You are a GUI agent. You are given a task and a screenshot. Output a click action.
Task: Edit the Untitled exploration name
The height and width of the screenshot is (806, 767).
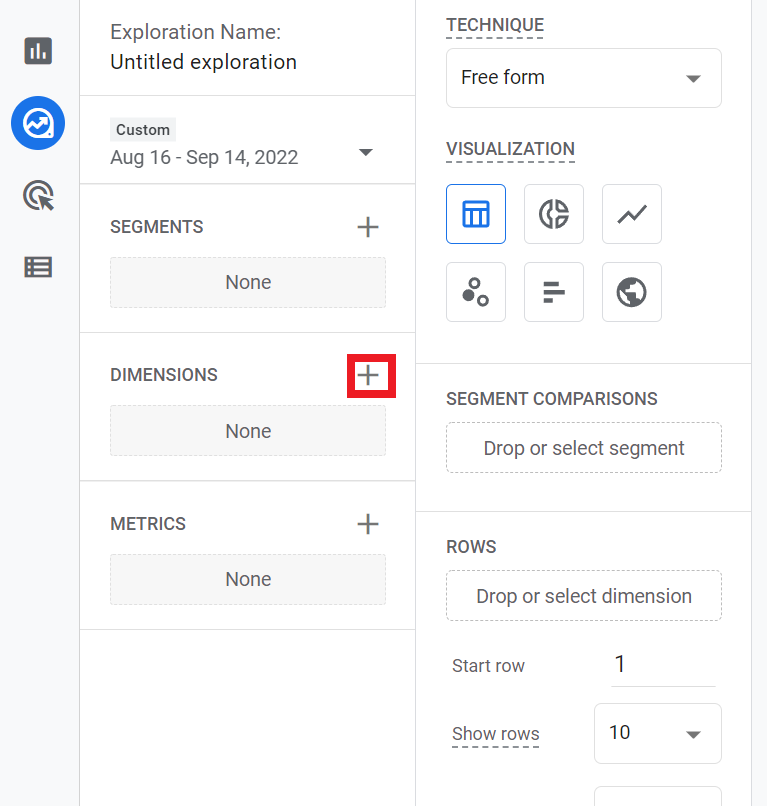203,62
